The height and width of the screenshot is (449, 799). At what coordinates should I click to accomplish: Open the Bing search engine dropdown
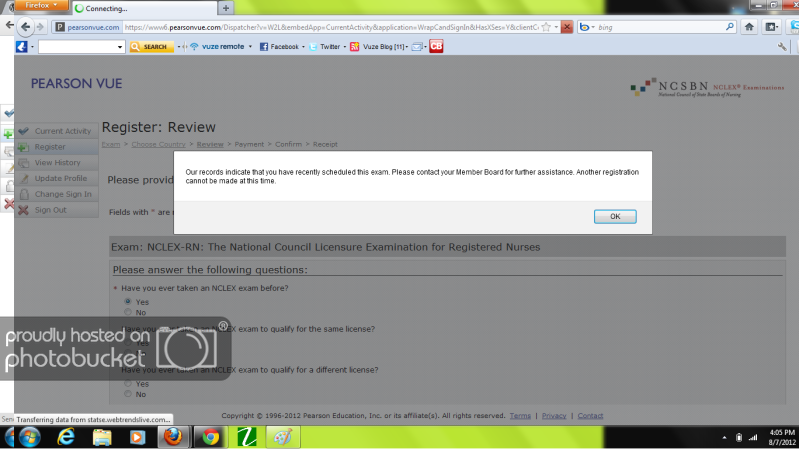point(587,27)
